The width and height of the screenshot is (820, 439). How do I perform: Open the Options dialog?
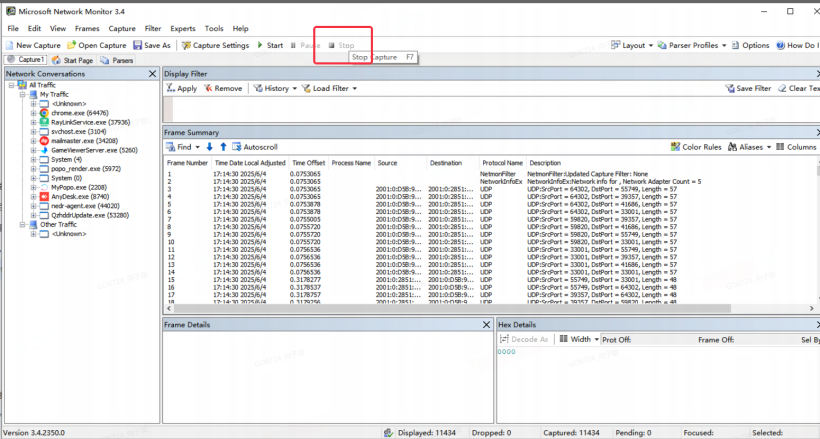pyautogui.click(x=750, y=46)
